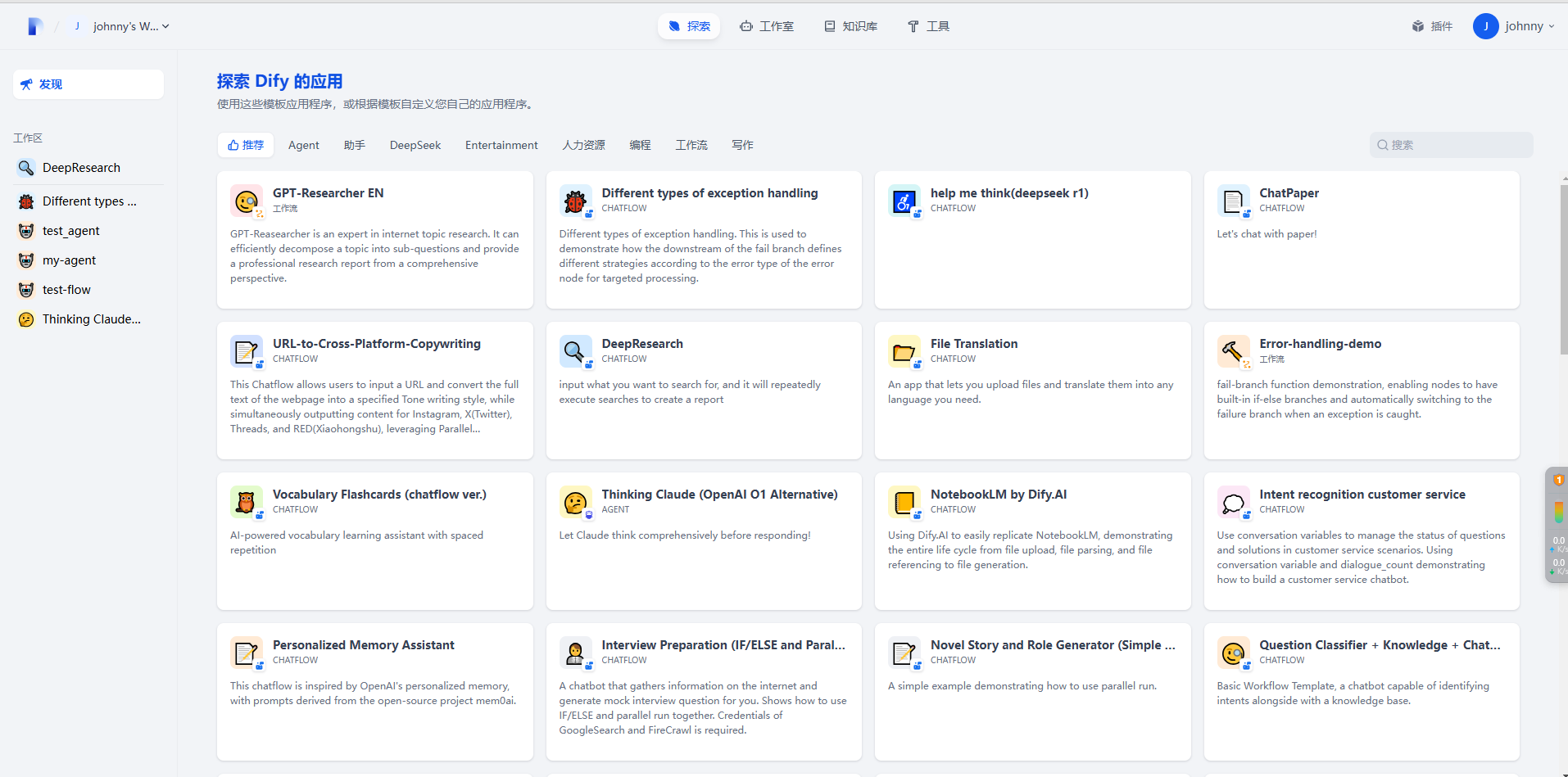Select the 人力资源 category filter
This screenshot has height=777, width=1568.
[x=583, y=145]
